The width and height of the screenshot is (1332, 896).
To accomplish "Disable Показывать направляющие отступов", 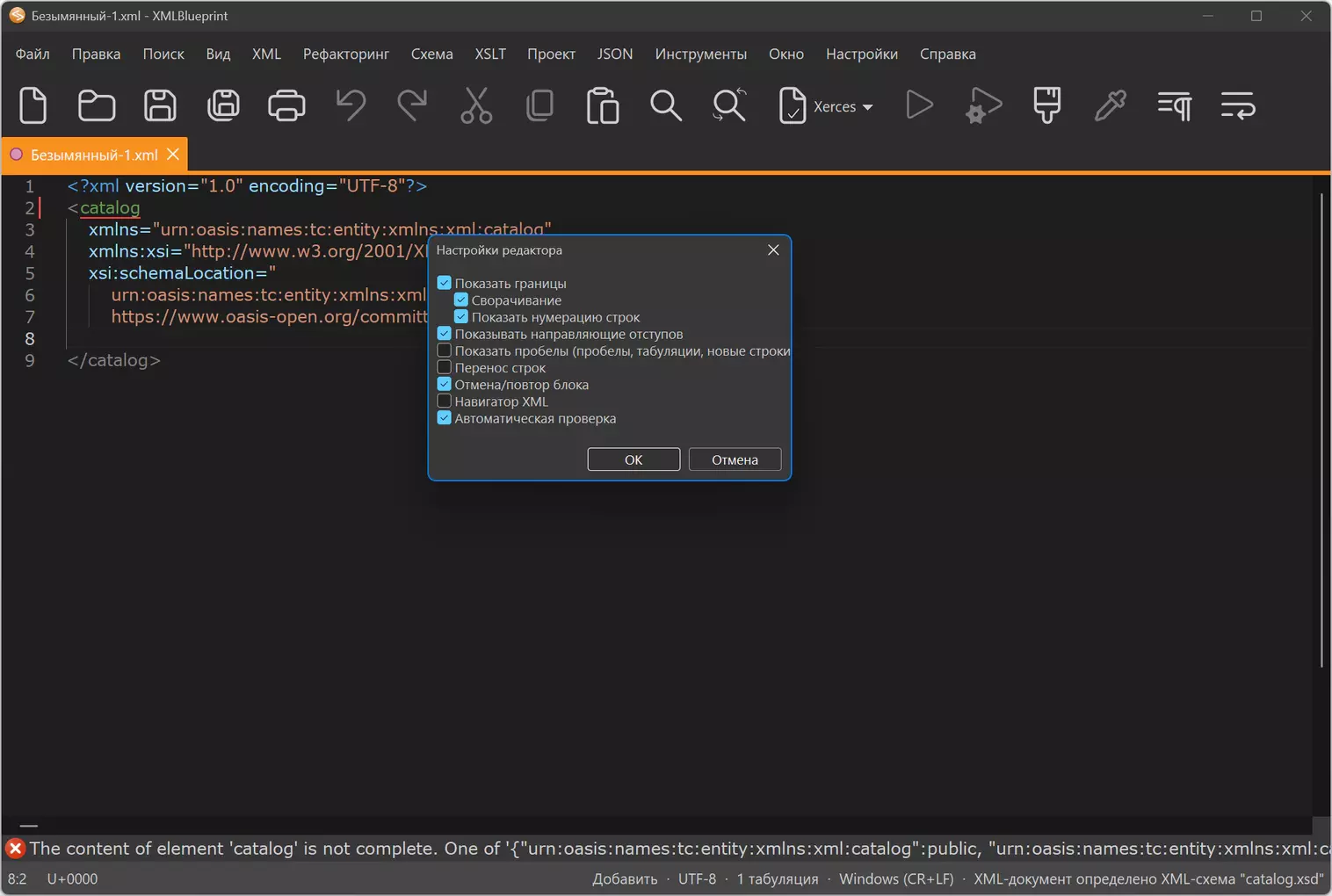I will tap(445, 334).
